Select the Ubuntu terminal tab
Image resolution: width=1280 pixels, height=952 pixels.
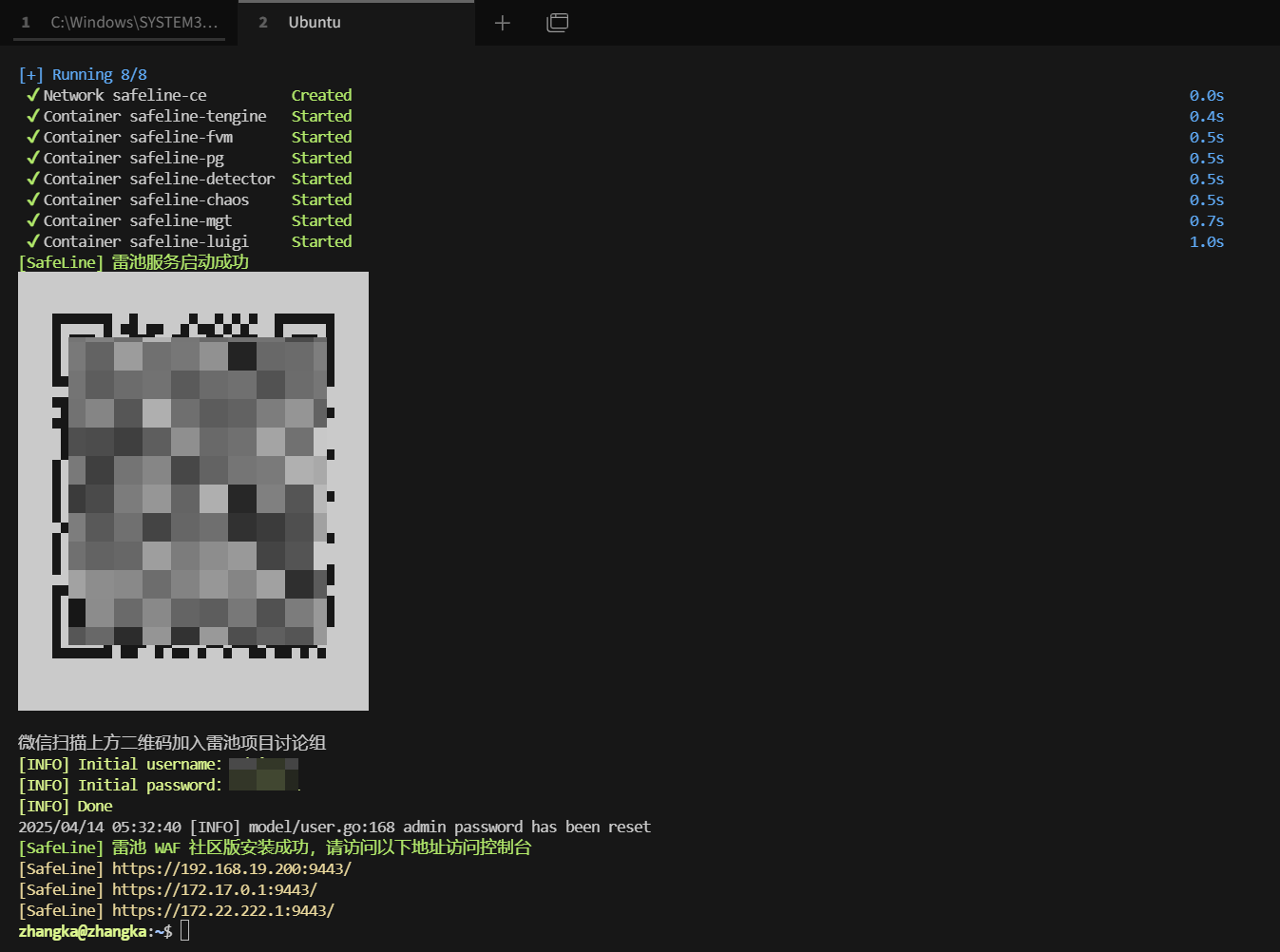[355, 22]
